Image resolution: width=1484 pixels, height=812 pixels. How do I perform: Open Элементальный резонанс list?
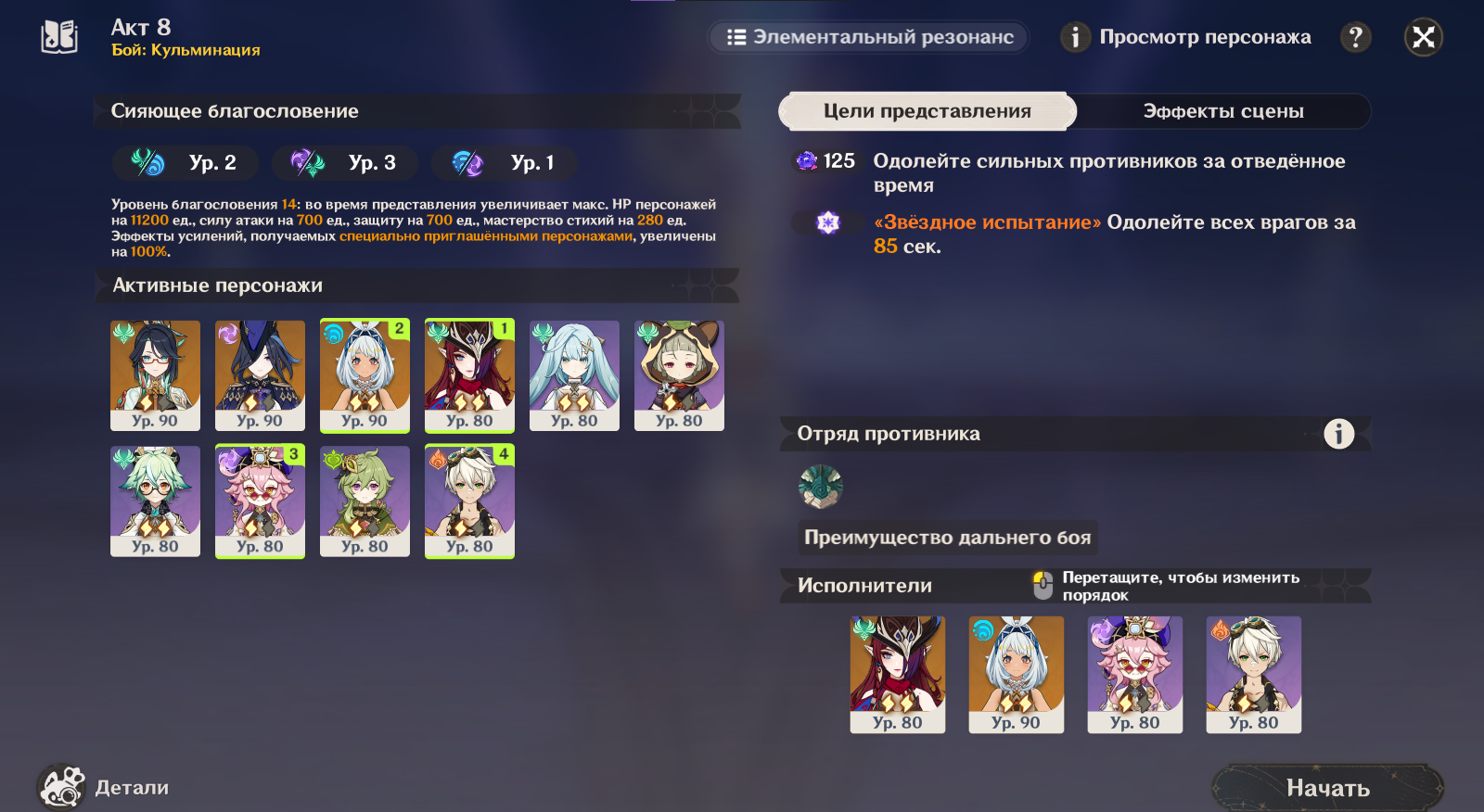click(869, 37)
